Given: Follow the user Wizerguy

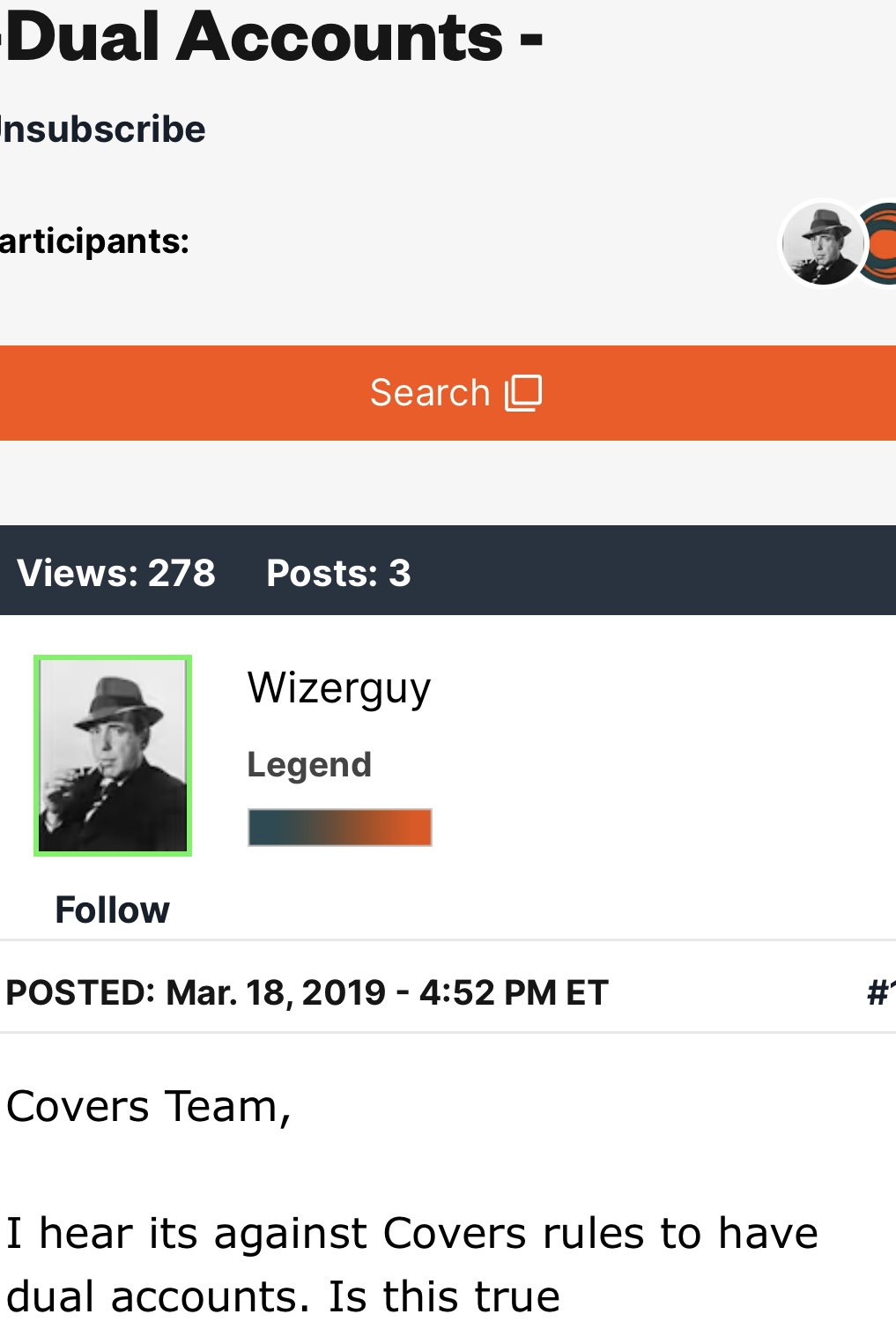Looking at the screenshot, I should point(113,910).
